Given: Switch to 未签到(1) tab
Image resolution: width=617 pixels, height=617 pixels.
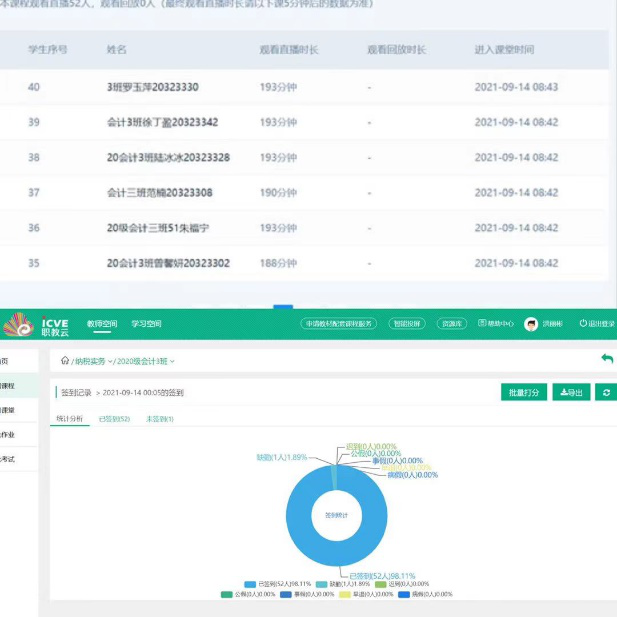Looking at the screenshot, I should point(159,419).
